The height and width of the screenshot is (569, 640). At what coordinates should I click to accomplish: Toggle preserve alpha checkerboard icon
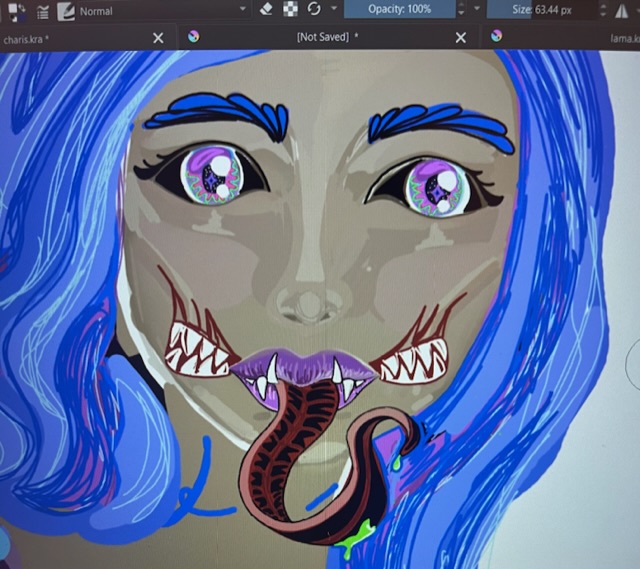[x=290, y=9]
